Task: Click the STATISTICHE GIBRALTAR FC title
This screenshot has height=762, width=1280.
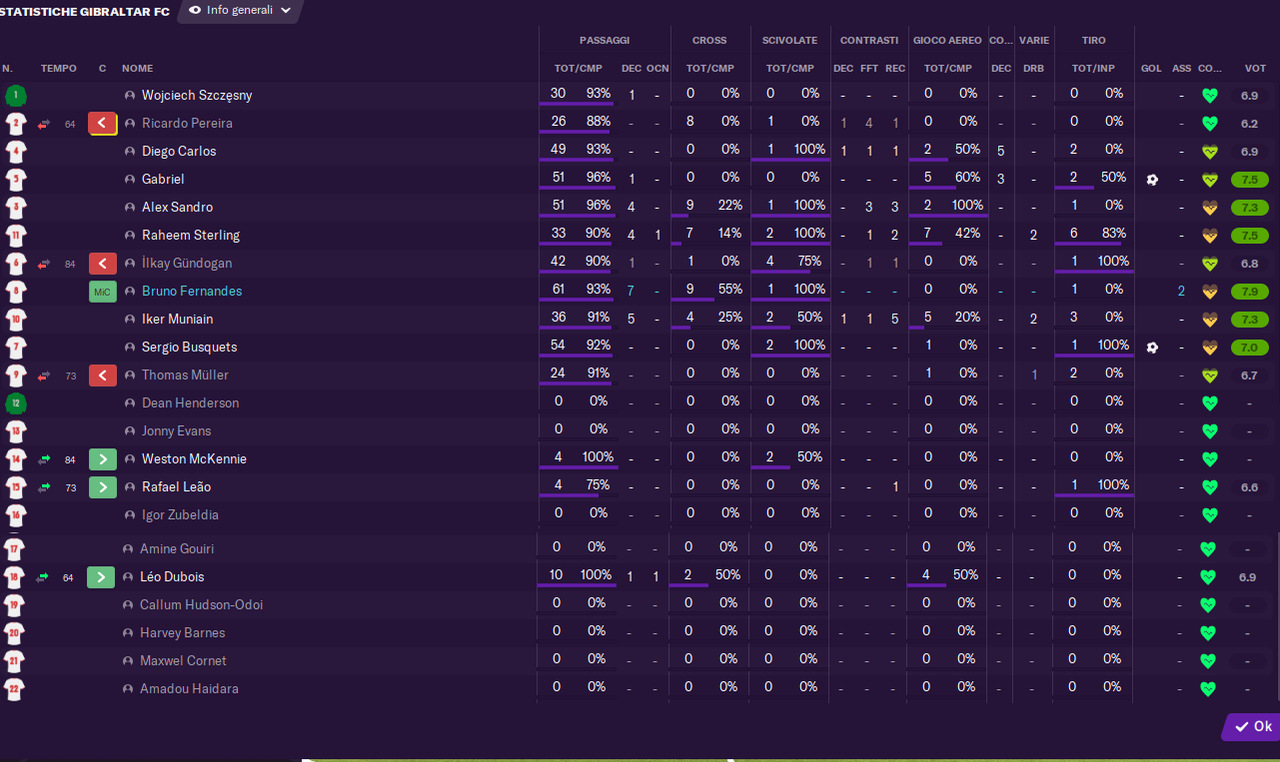Action: click(x=84, y=12)
